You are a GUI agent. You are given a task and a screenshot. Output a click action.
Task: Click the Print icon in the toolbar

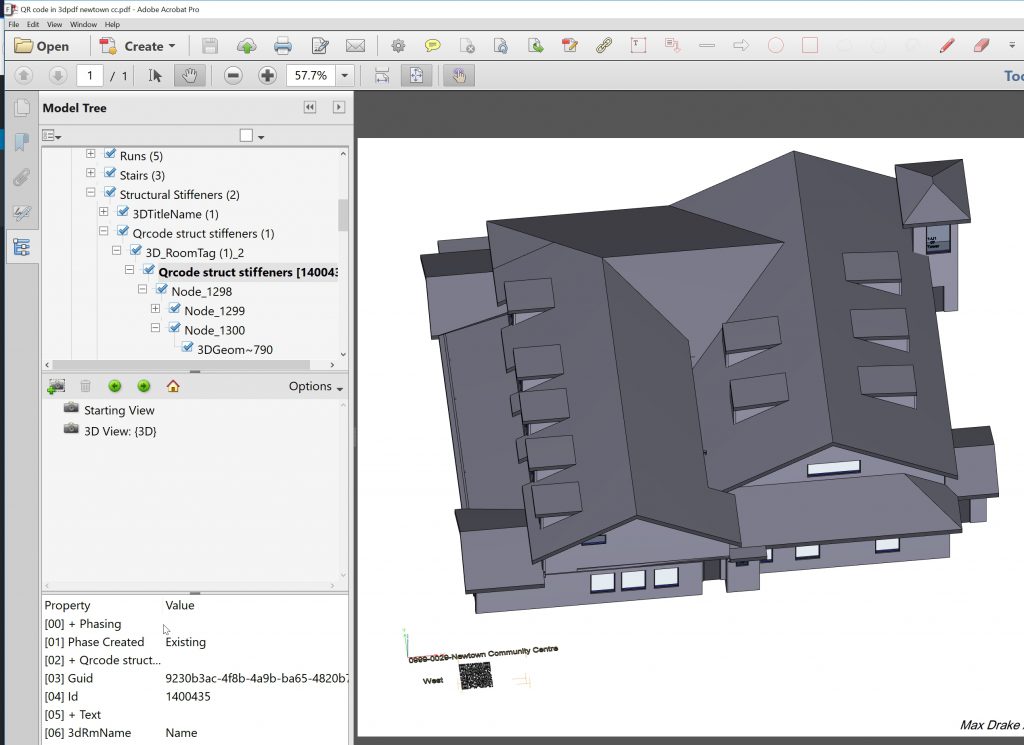[x=283, y=46]
